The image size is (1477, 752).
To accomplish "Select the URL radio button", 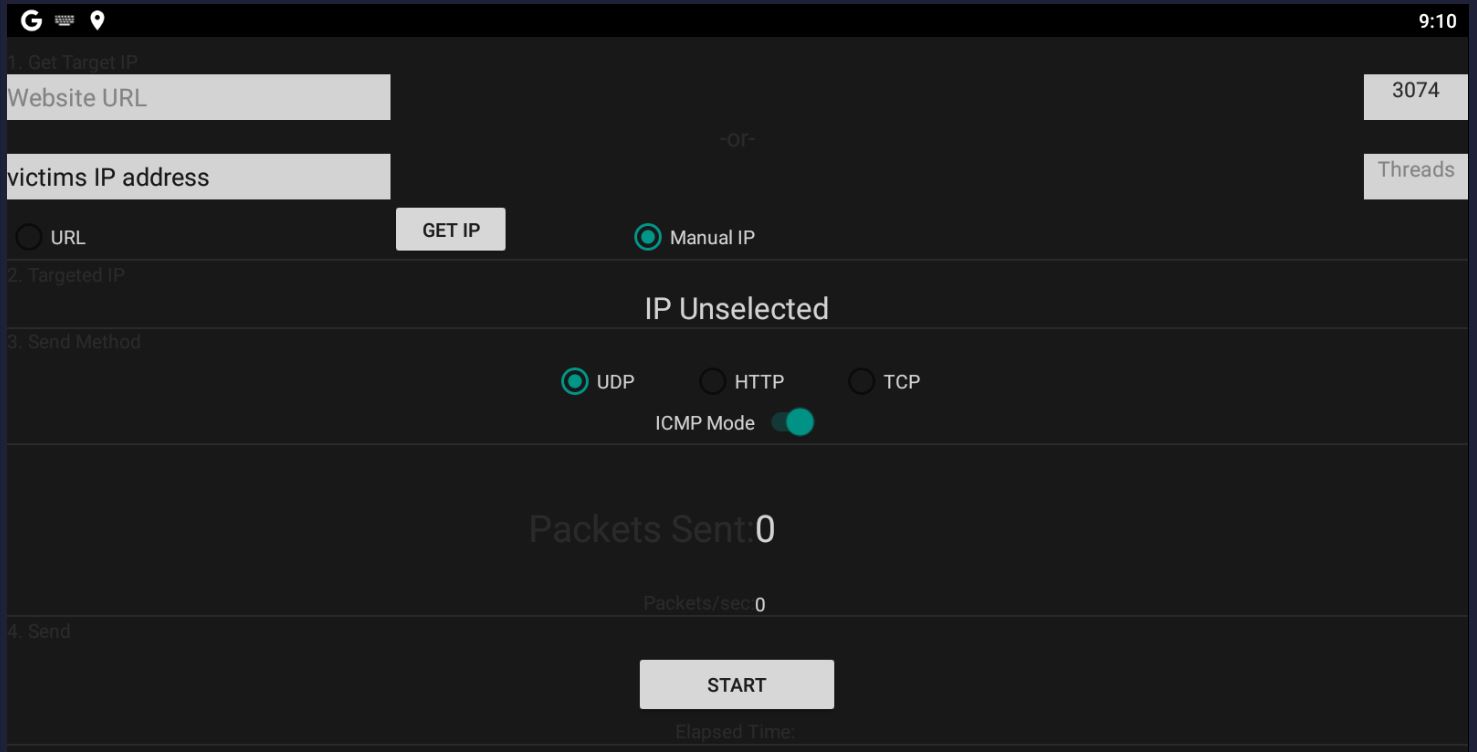I will coord(28,237).
